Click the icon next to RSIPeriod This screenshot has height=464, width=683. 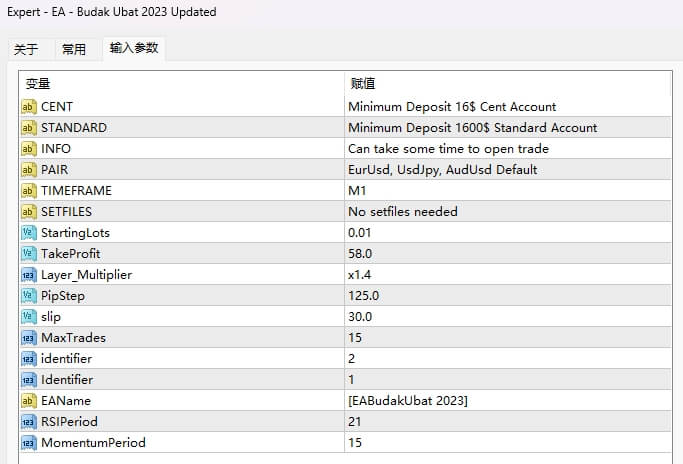28,422
